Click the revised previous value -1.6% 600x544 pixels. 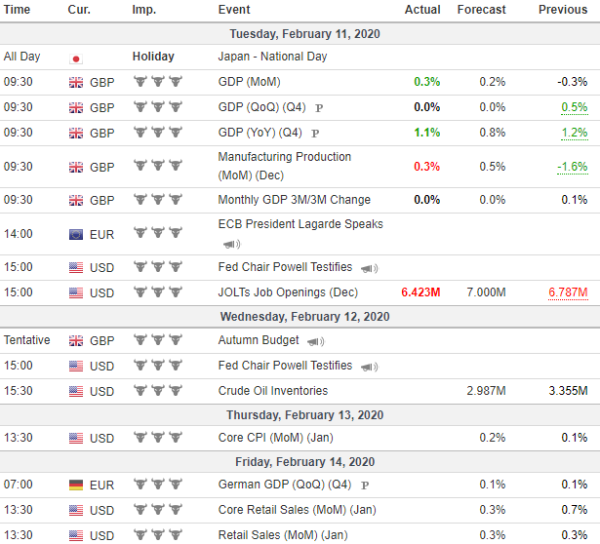point(572,167)
